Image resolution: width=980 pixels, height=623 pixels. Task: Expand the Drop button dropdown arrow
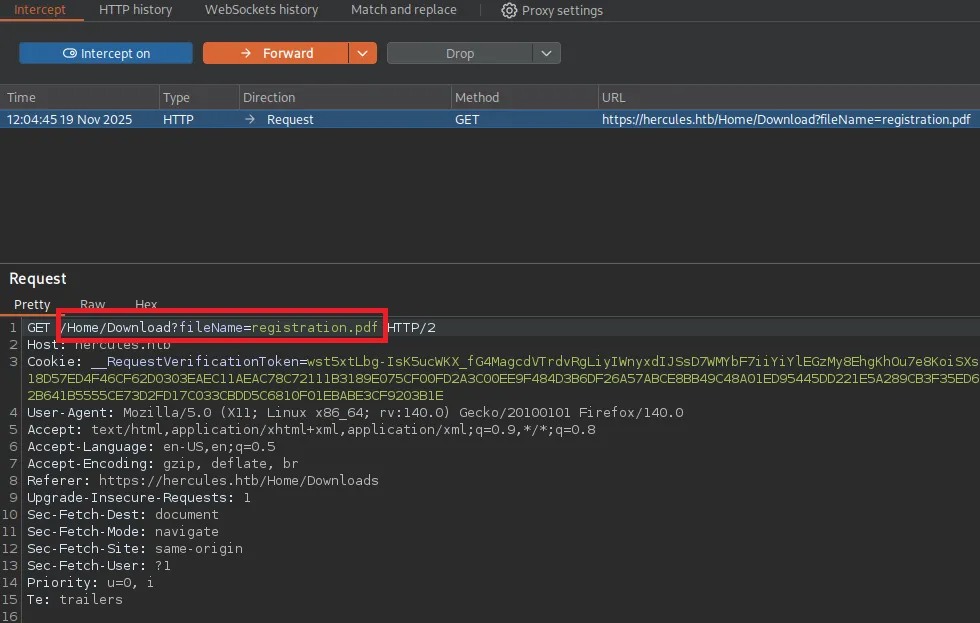(x=546, y=53)
